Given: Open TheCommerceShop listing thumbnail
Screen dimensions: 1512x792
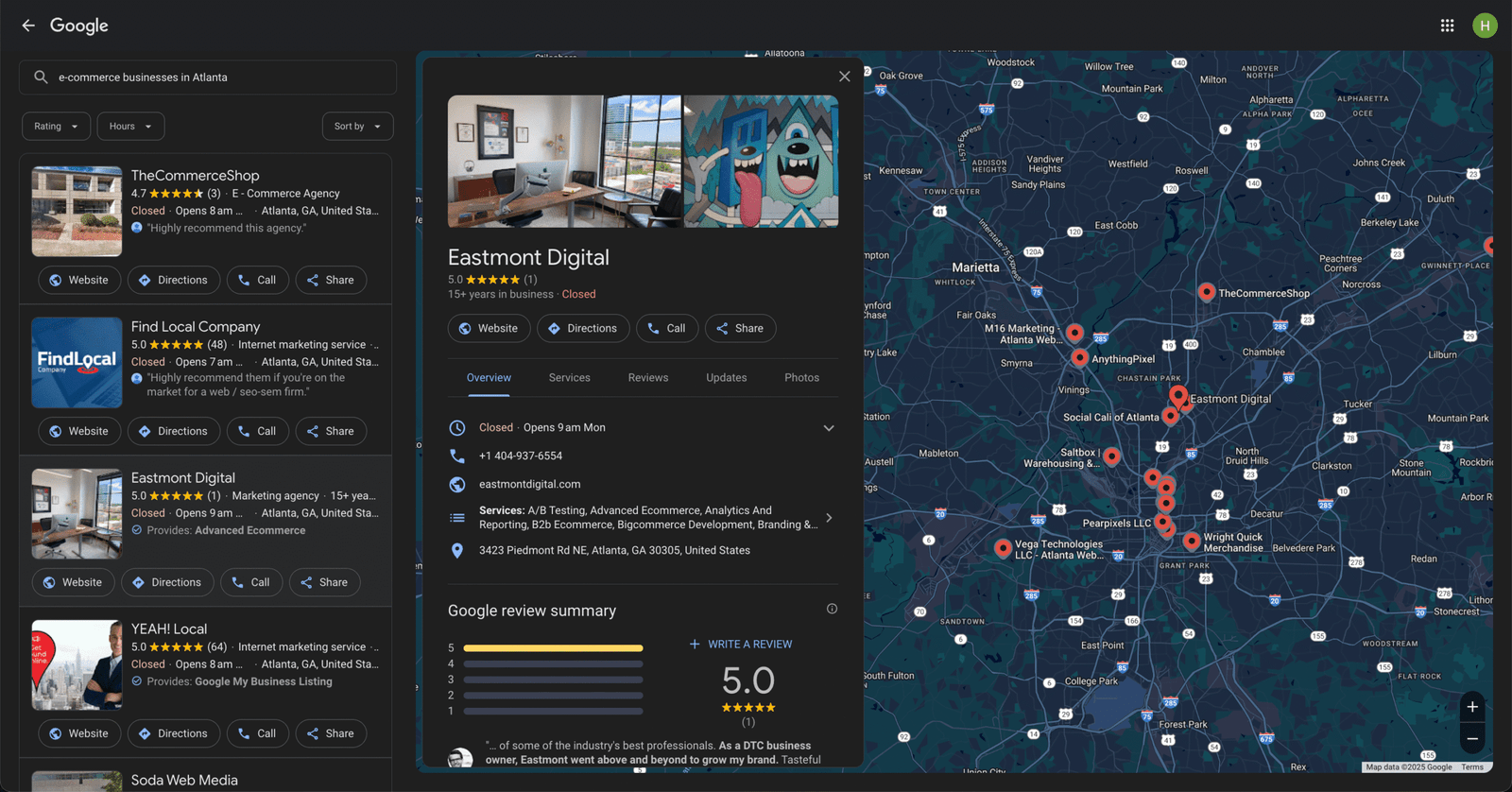Looking at the screenshot, I should (x=77, y=212).
